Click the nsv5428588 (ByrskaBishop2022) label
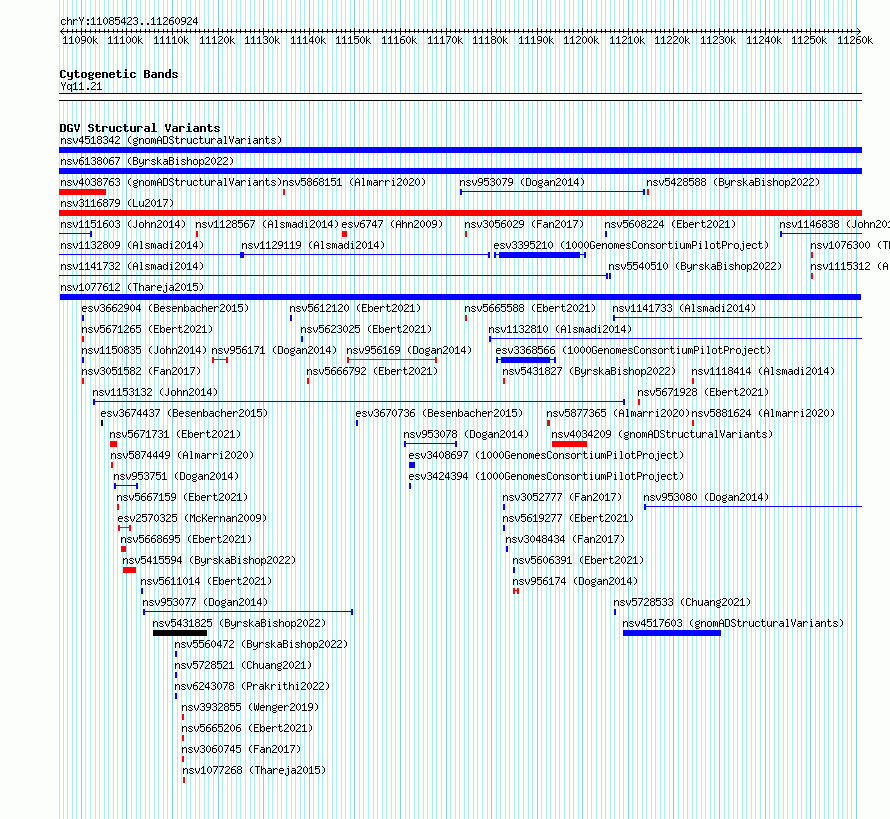Image resolution: width=890 pixels, height=819 pixels. click(x=733, y=182)
